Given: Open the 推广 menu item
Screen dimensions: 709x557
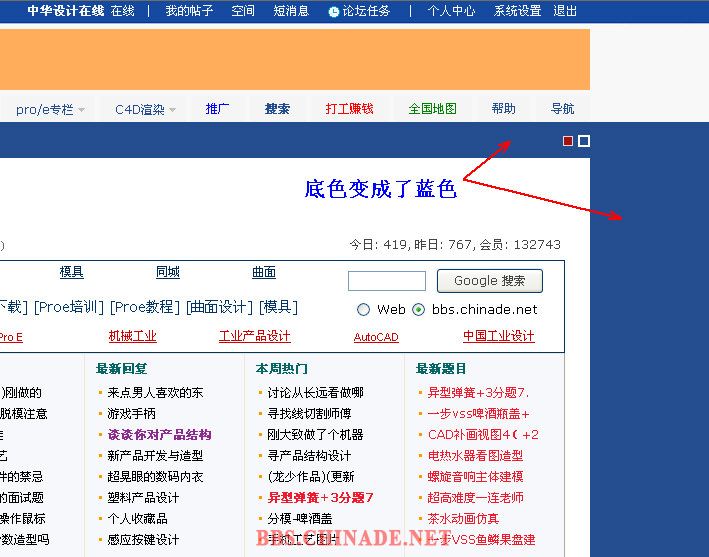Looking at the screenshot, I should (x=217, y=109).
